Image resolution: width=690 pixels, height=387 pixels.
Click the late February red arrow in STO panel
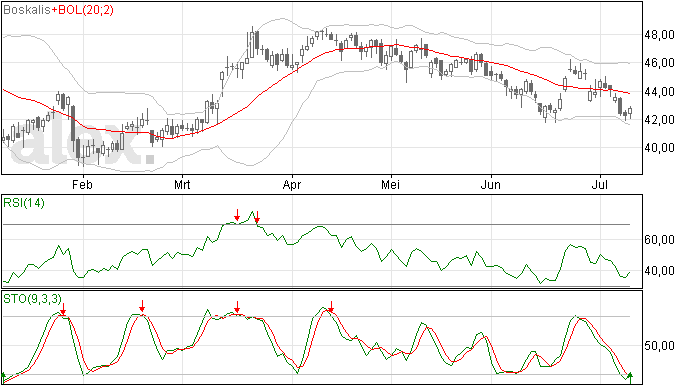point(142,306)
